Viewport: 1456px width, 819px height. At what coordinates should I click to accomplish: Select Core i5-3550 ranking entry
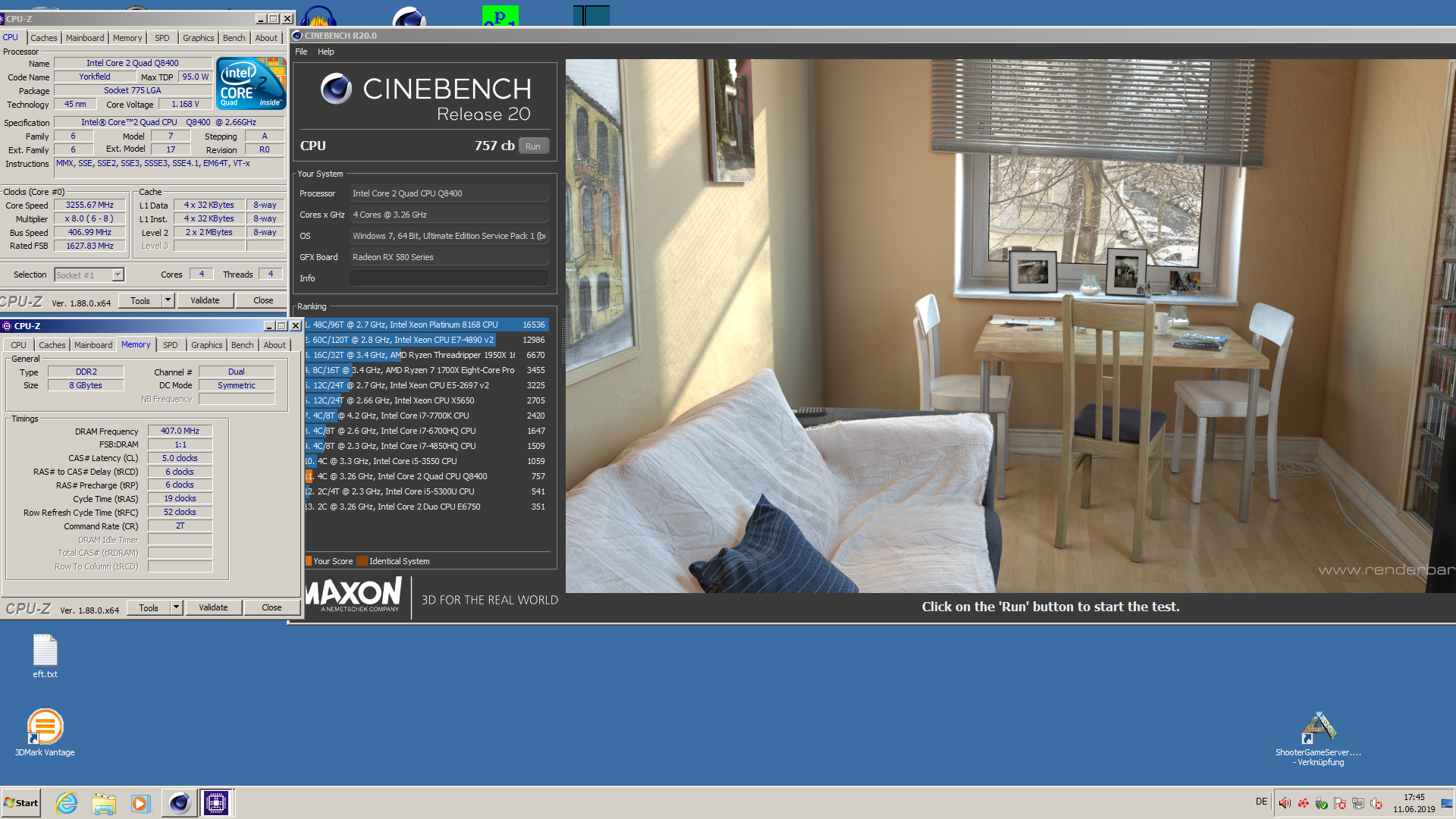(x=426, y=461)
